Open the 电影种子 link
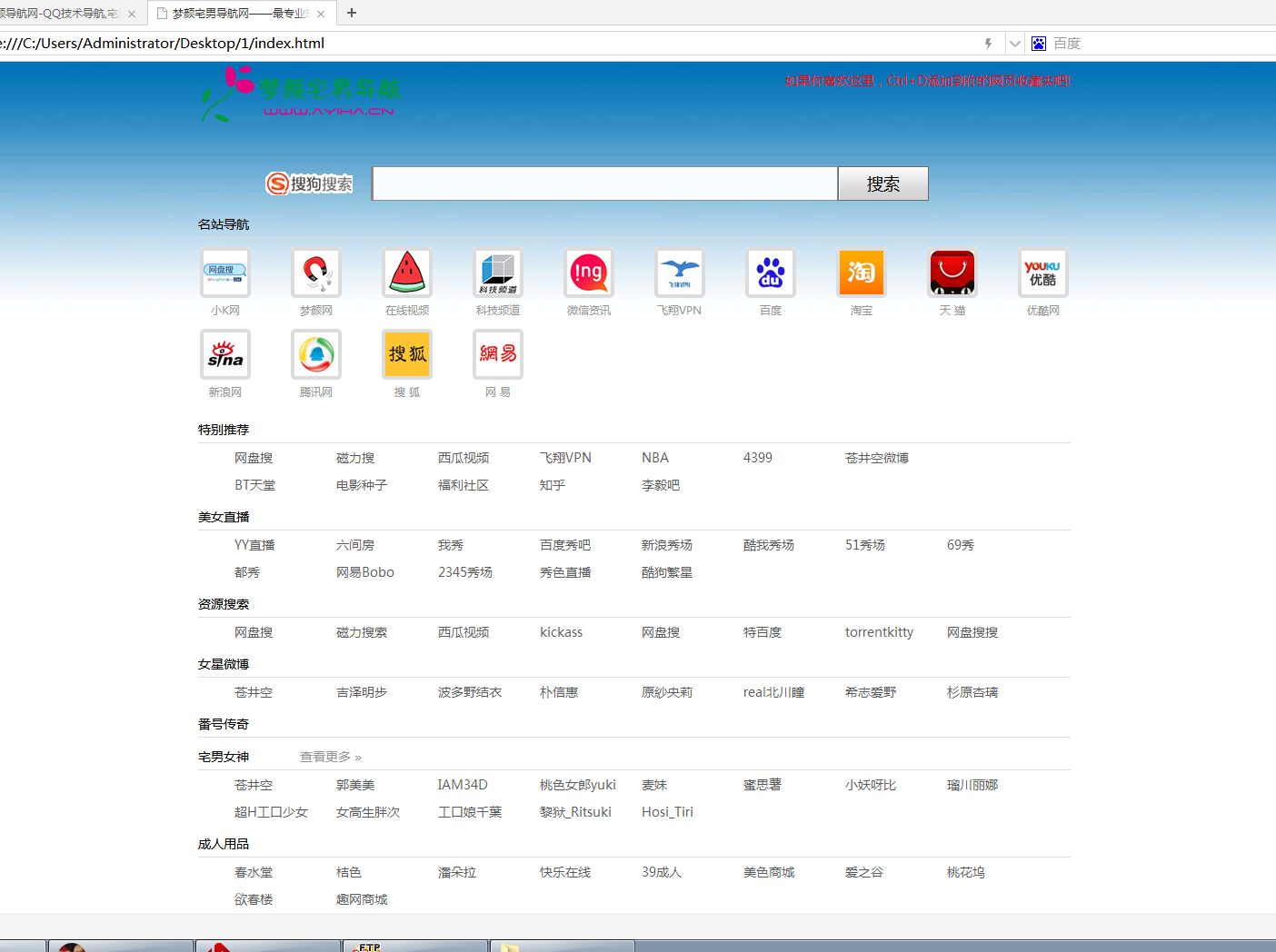 (x=362, y=485)
